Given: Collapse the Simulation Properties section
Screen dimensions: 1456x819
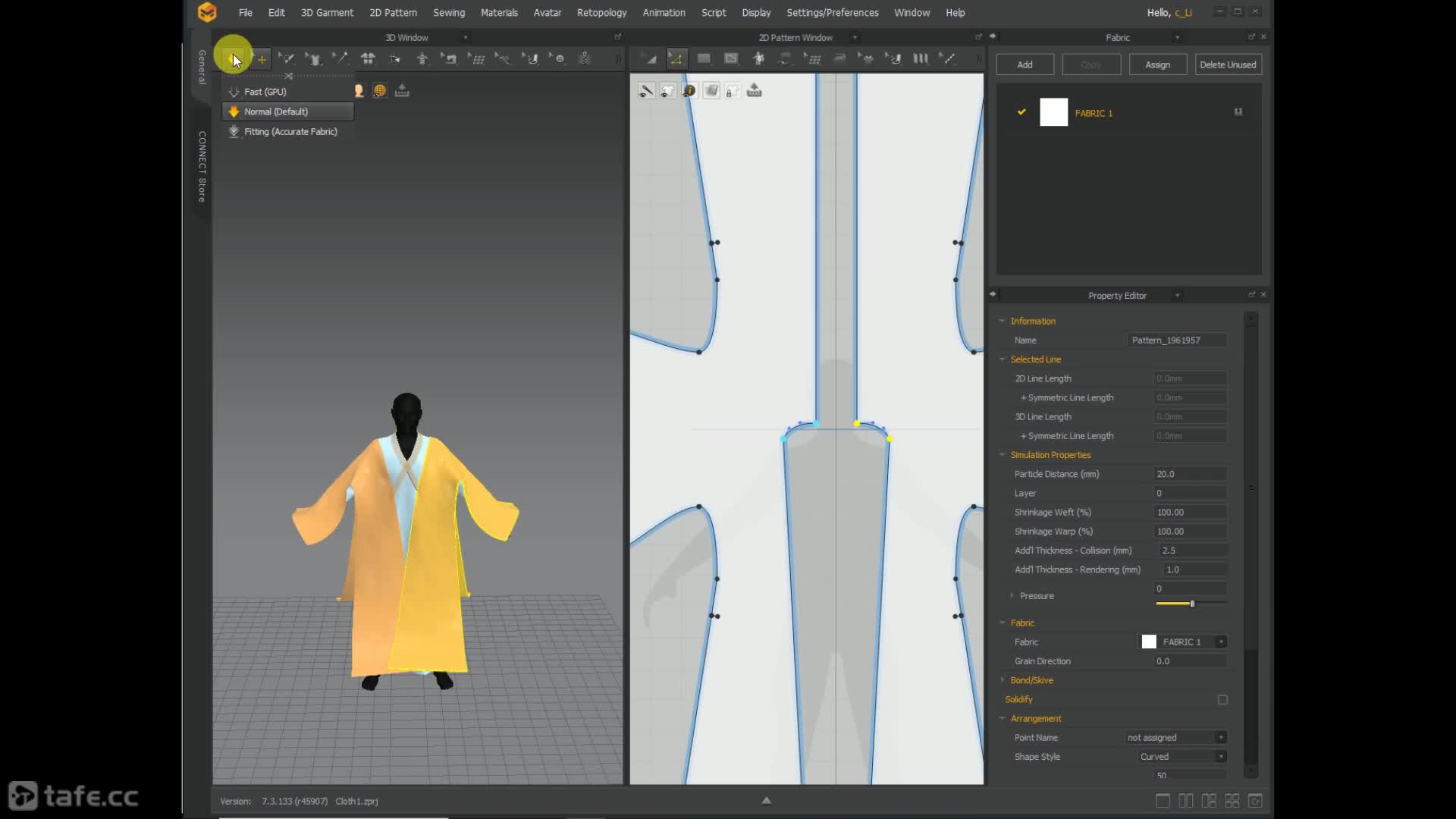Looking at the screenshot, I should point(1003,455).
